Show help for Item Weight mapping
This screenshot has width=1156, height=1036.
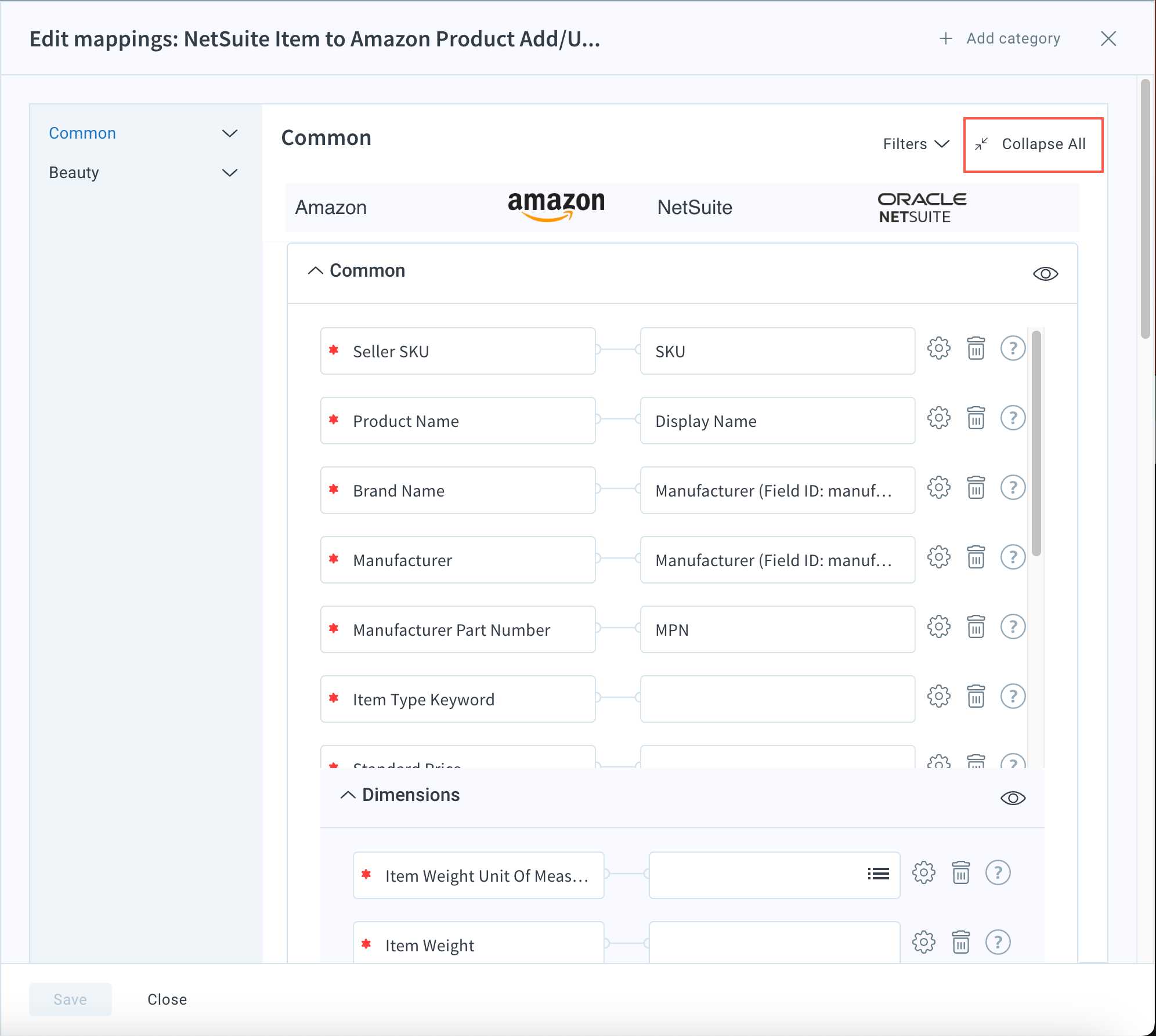(998, 943)
